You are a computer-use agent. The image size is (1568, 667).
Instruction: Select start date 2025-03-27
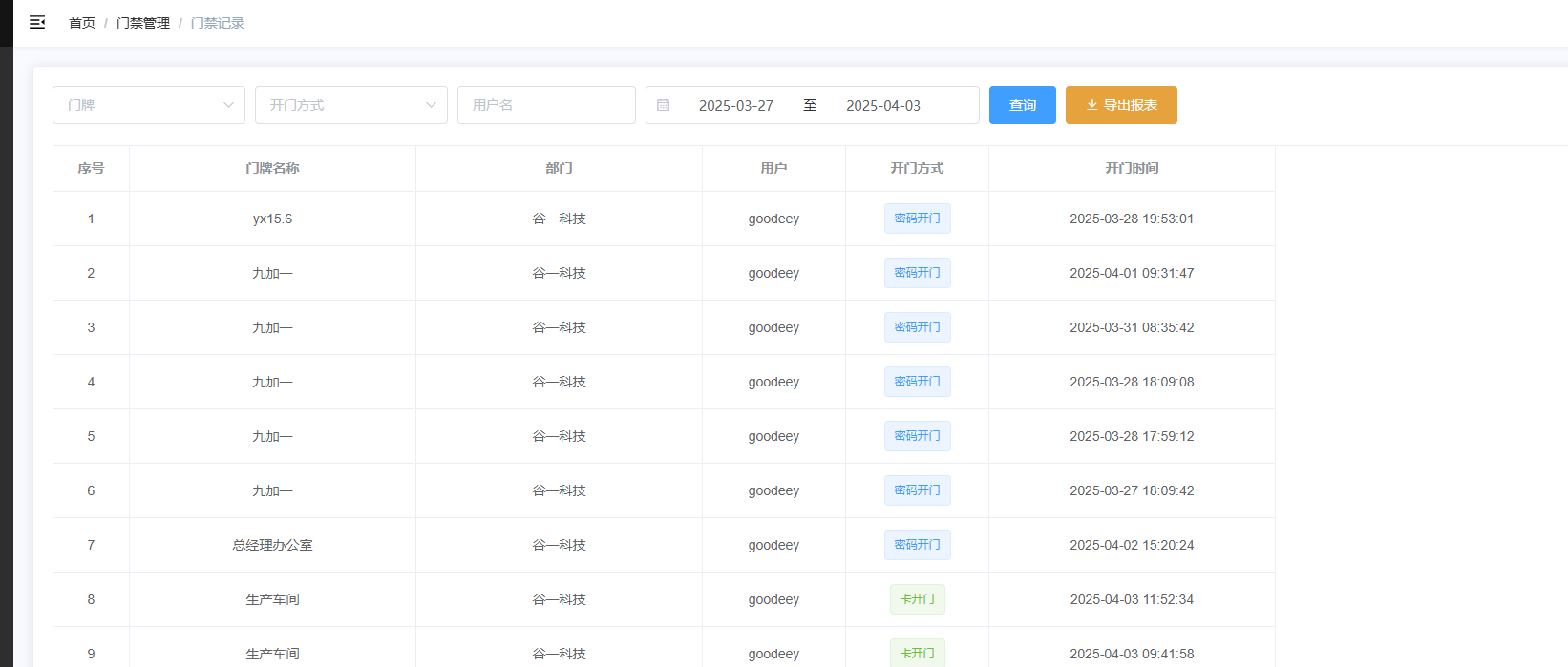click(736, 105)
